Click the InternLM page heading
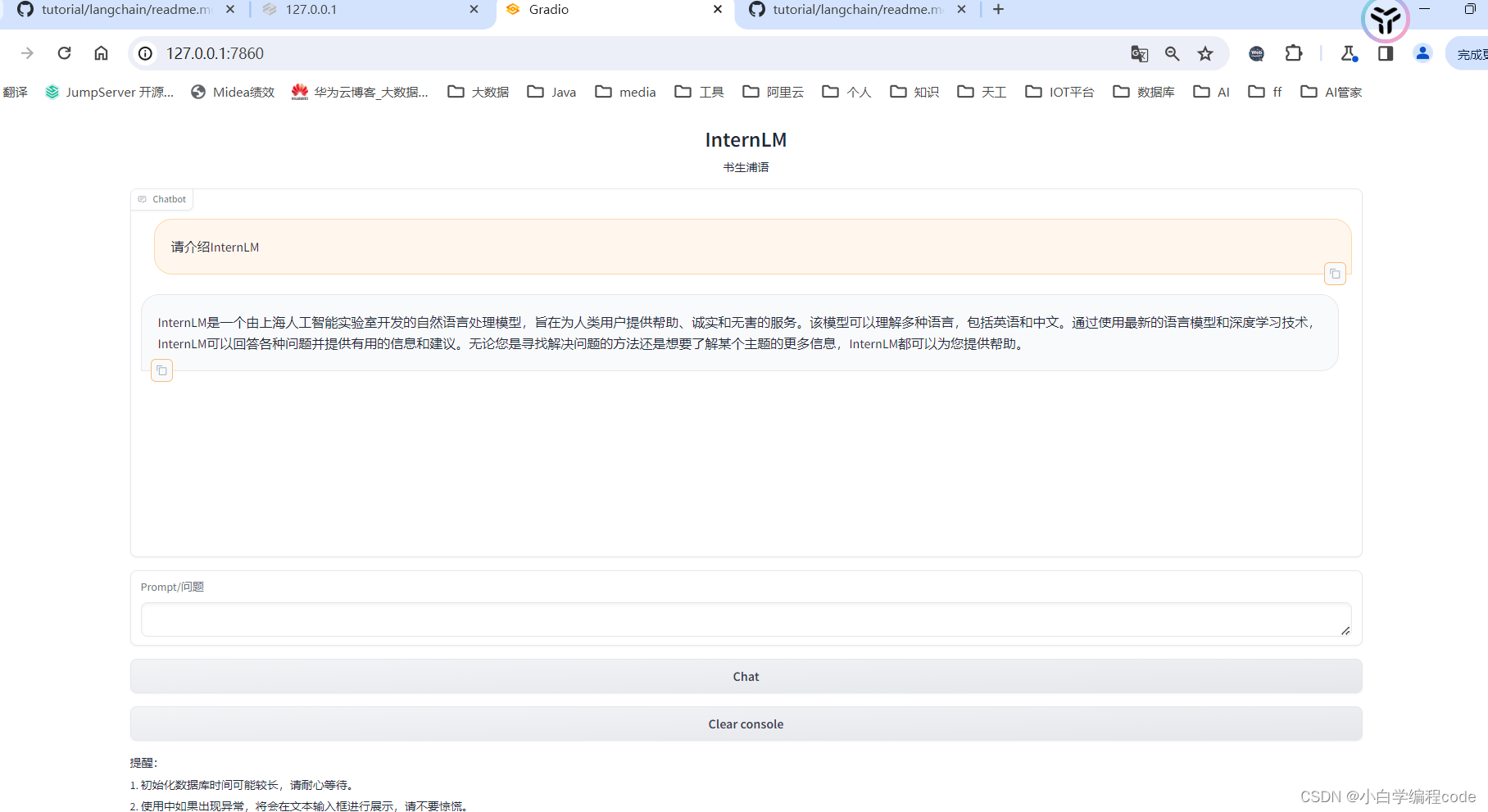This screenshot has height=812, width=1488. 746,140
